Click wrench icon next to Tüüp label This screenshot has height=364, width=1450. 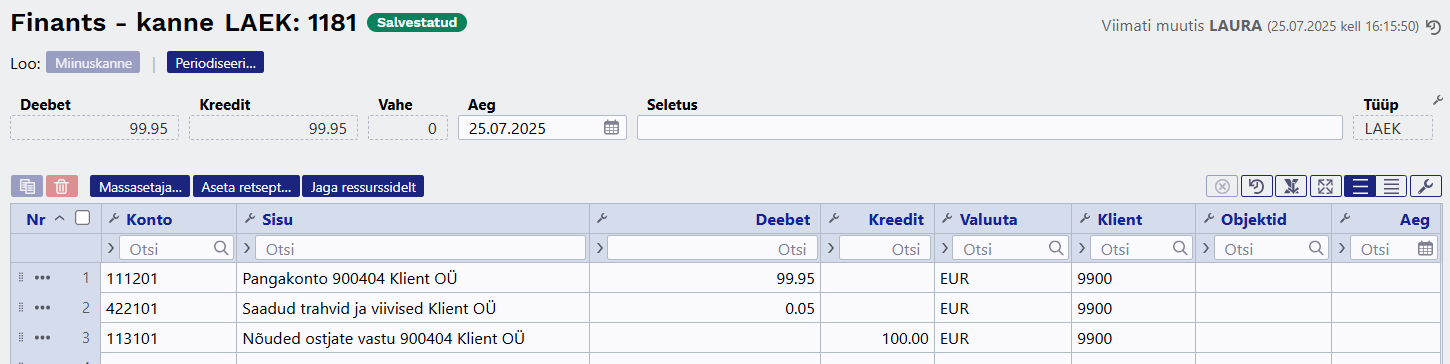click(1438, 100)
